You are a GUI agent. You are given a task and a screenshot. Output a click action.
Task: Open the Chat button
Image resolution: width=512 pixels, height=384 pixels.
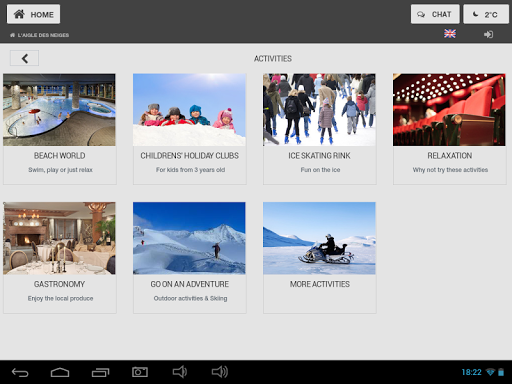coord(435,14)
